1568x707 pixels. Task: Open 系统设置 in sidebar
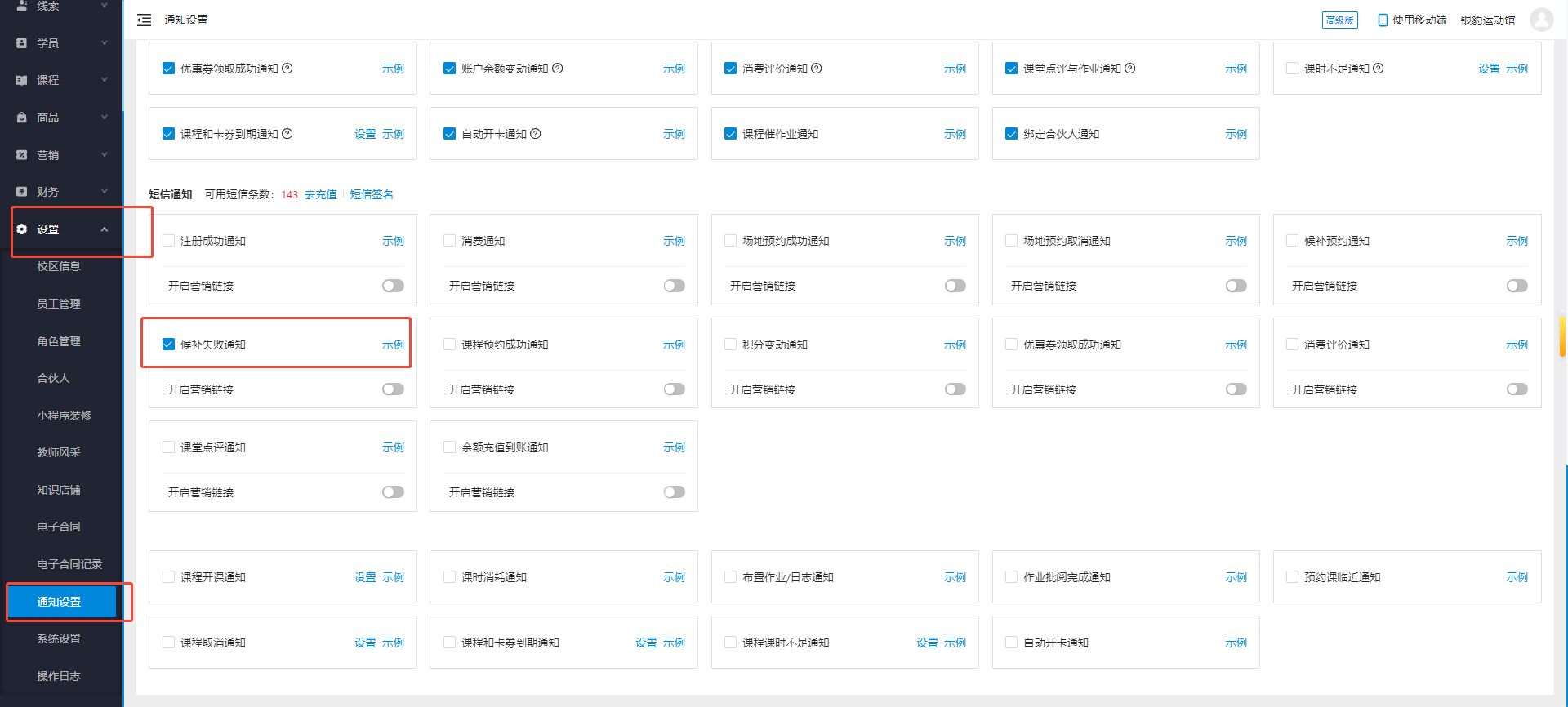59,638
